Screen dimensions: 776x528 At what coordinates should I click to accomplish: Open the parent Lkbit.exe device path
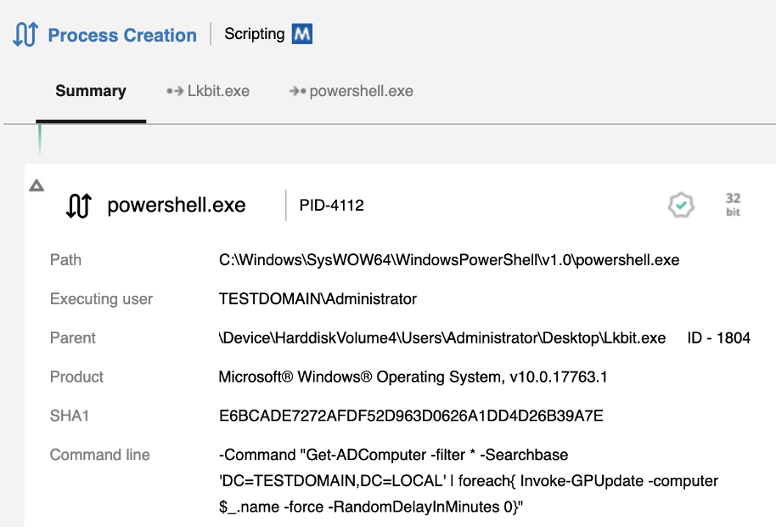(442, 338)
